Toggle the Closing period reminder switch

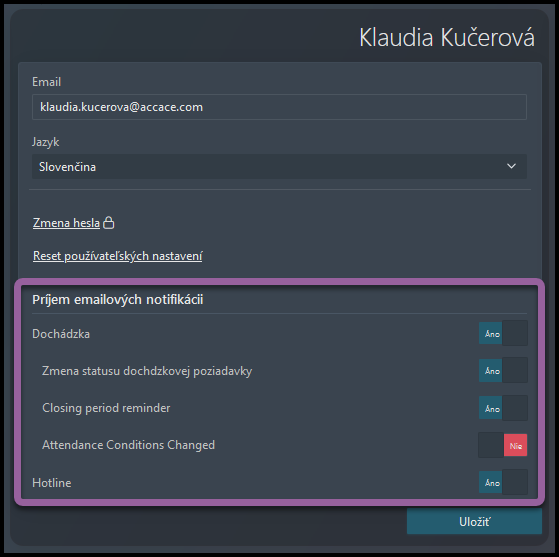point(503,408)
